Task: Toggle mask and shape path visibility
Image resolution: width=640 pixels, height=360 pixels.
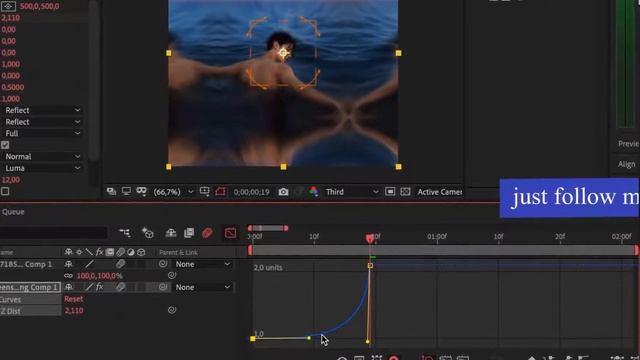Action: pos(141,191)
